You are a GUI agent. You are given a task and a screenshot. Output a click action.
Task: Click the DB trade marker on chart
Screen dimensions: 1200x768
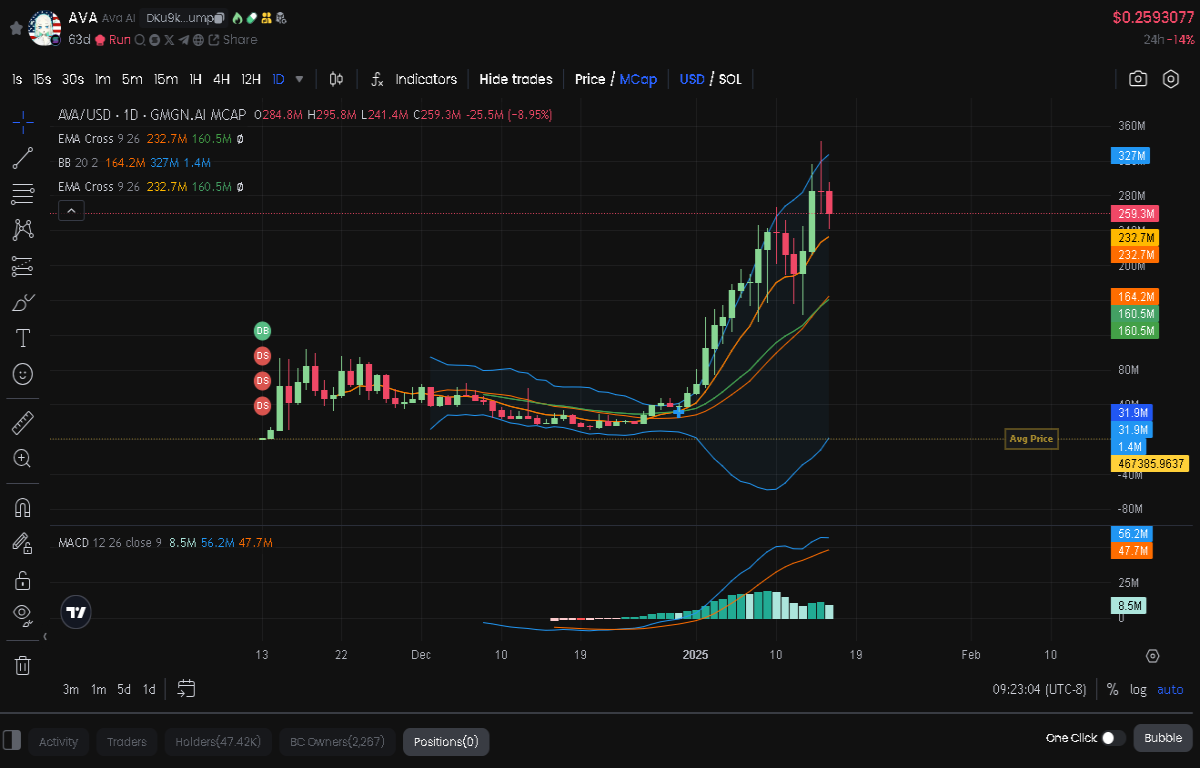tap(262, 330)
